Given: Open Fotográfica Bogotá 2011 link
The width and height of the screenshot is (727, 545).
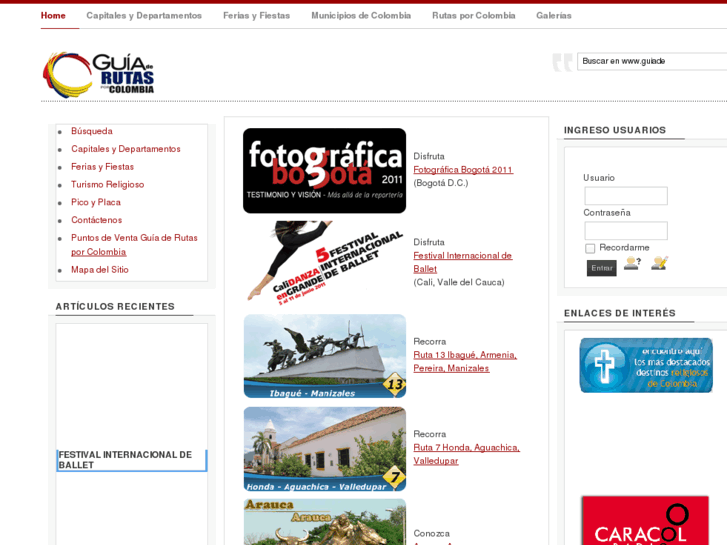Looking at the screenshot, I should tap(463, 170).
